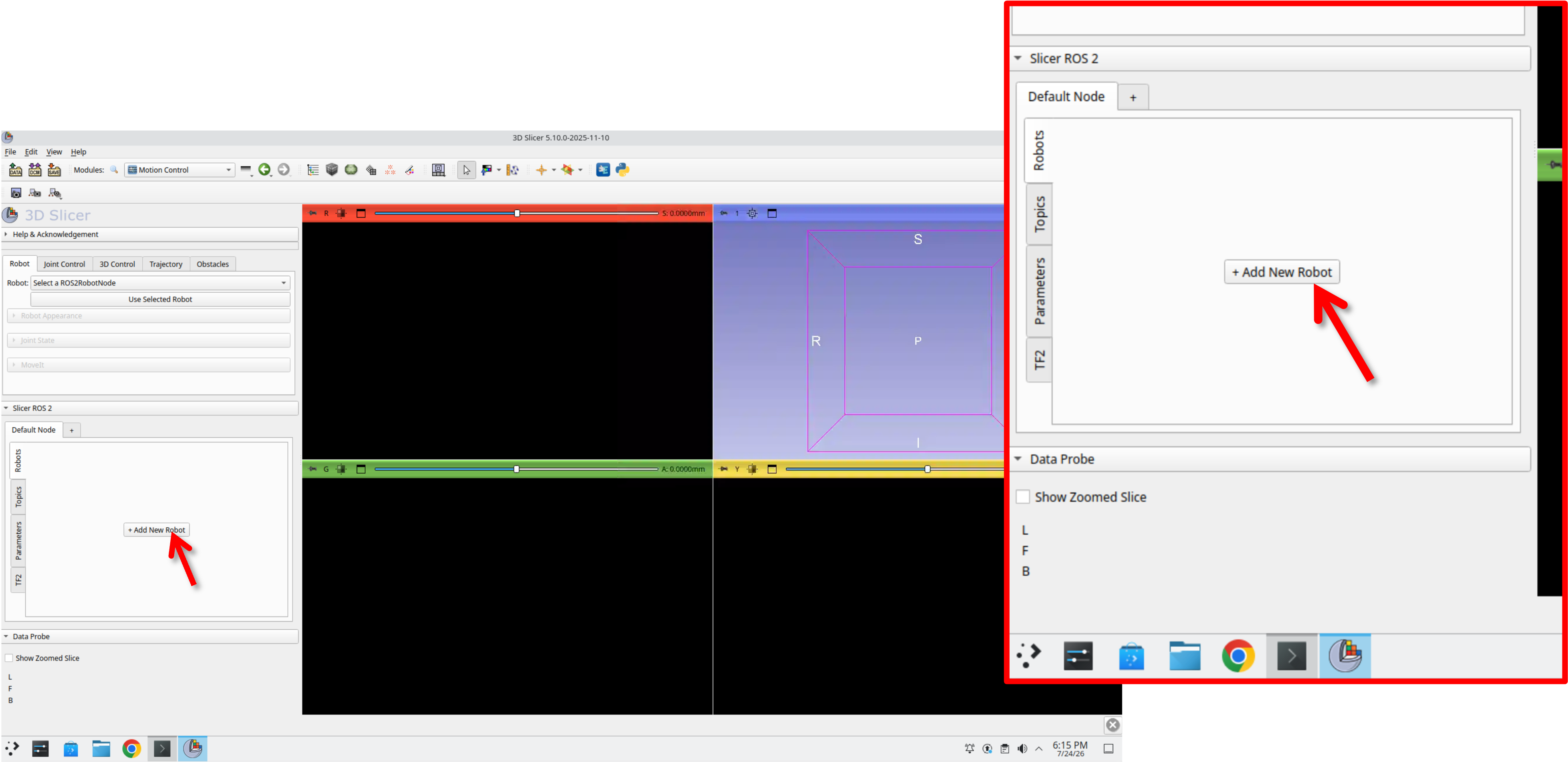Open Chrome from the bottom taskbar
The width and height of the screenshot is (1568, 762).
coord(131,748)
